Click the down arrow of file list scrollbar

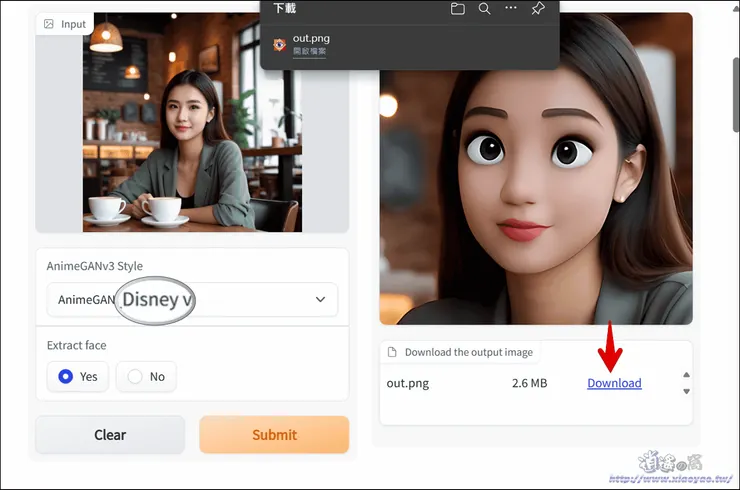click(x=687, y=391)
